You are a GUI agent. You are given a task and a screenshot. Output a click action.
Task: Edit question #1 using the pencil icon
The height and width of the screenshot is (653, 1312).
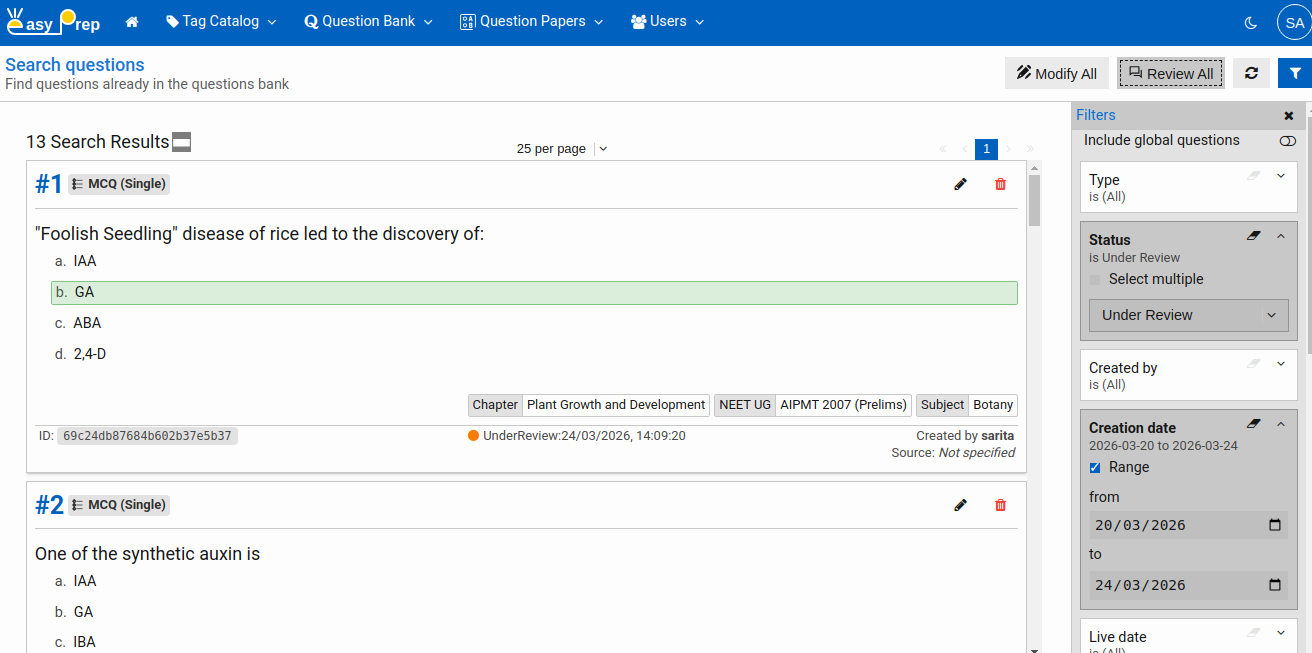960,184
